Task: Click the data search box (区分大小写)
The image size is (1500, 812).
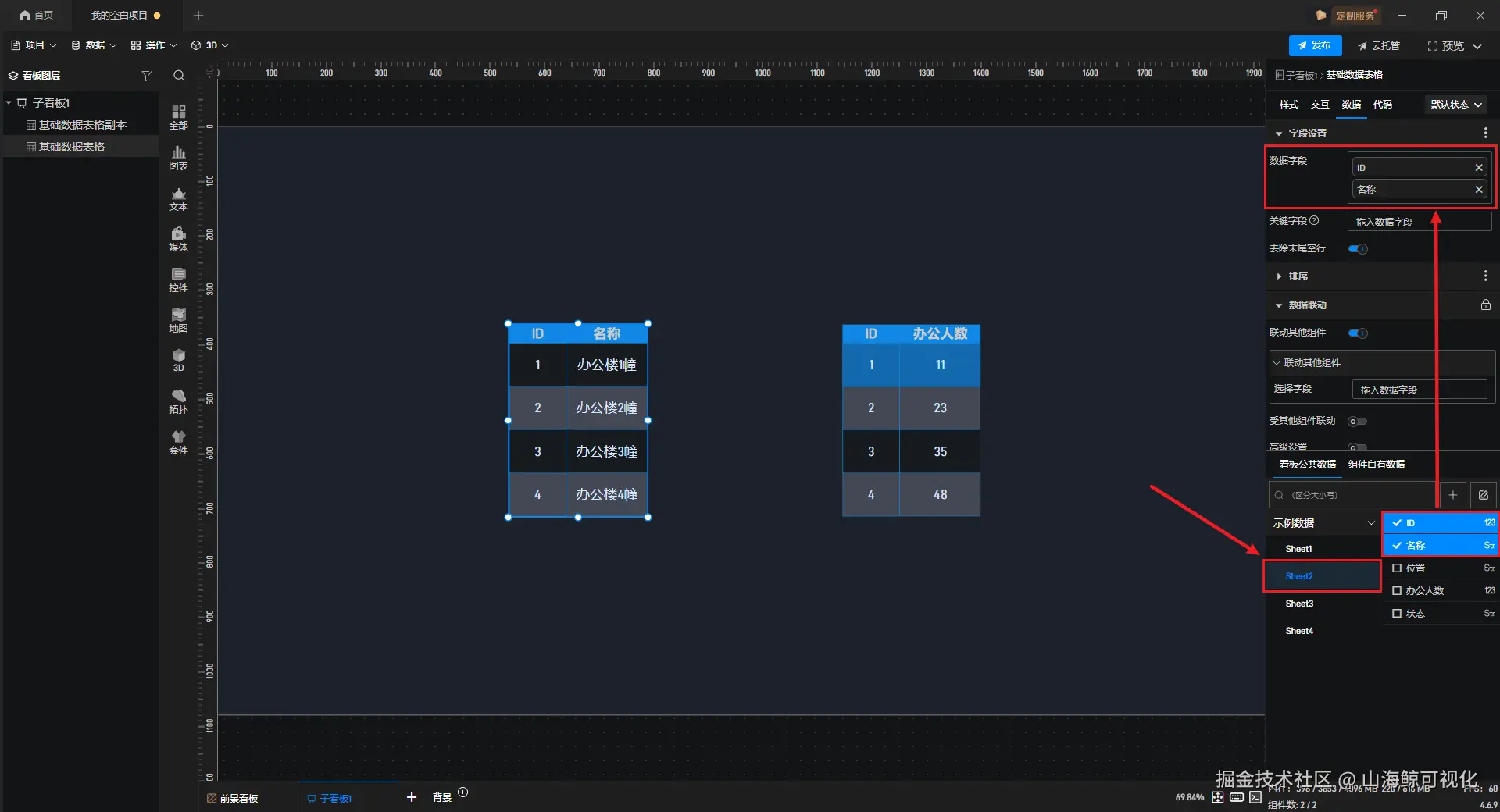Action: pos(1352,495)
